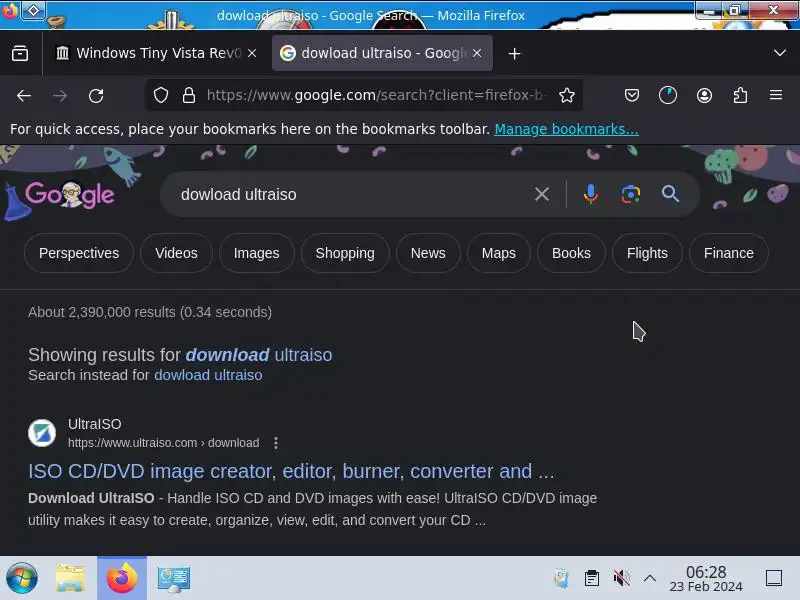Save page to Pocket

[632, 95]
